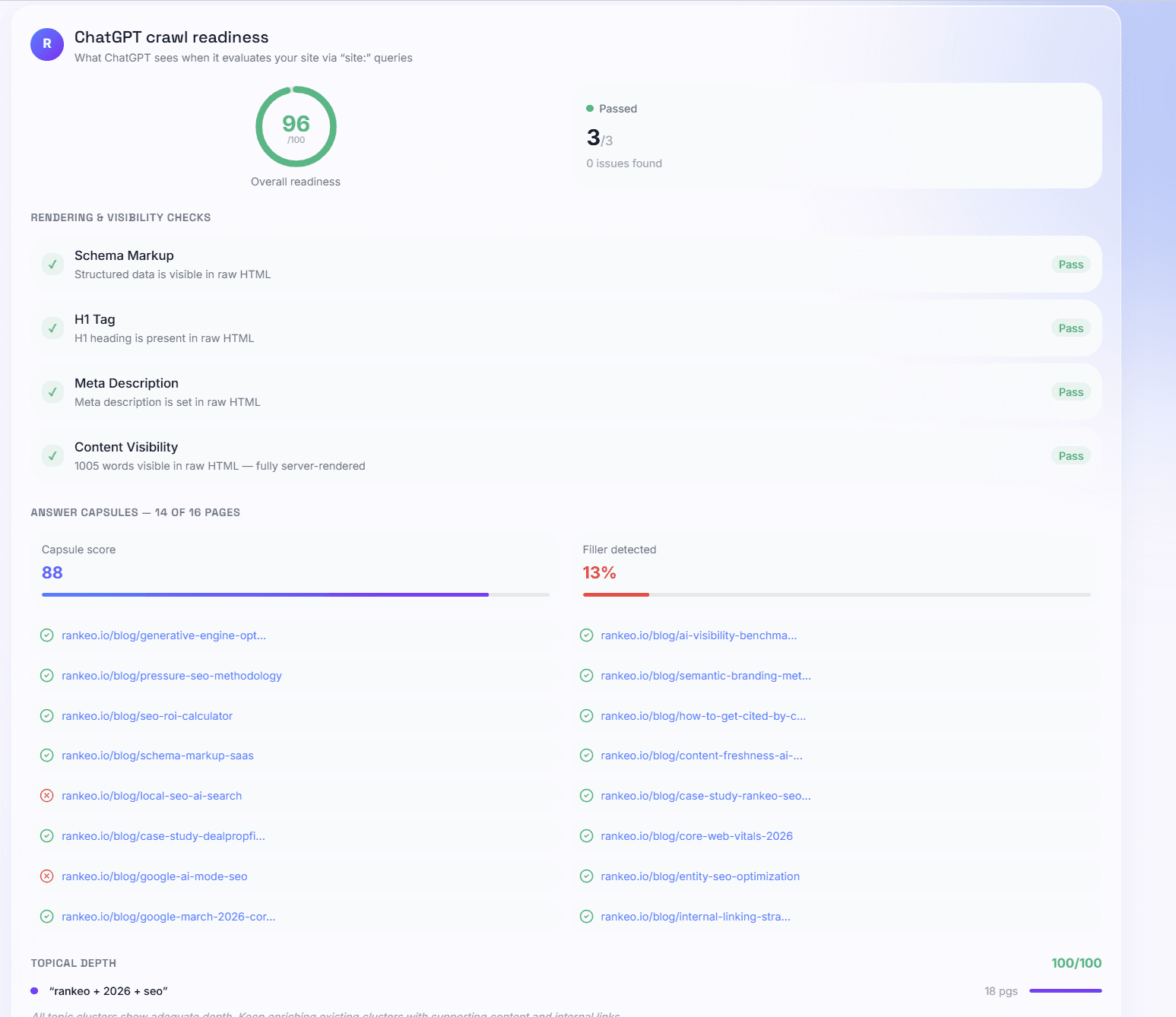Click the Schema Markup green checkmark icon
This screenshot has height=1017, width=1176.
pyautogui.click(x=52, y=265)
